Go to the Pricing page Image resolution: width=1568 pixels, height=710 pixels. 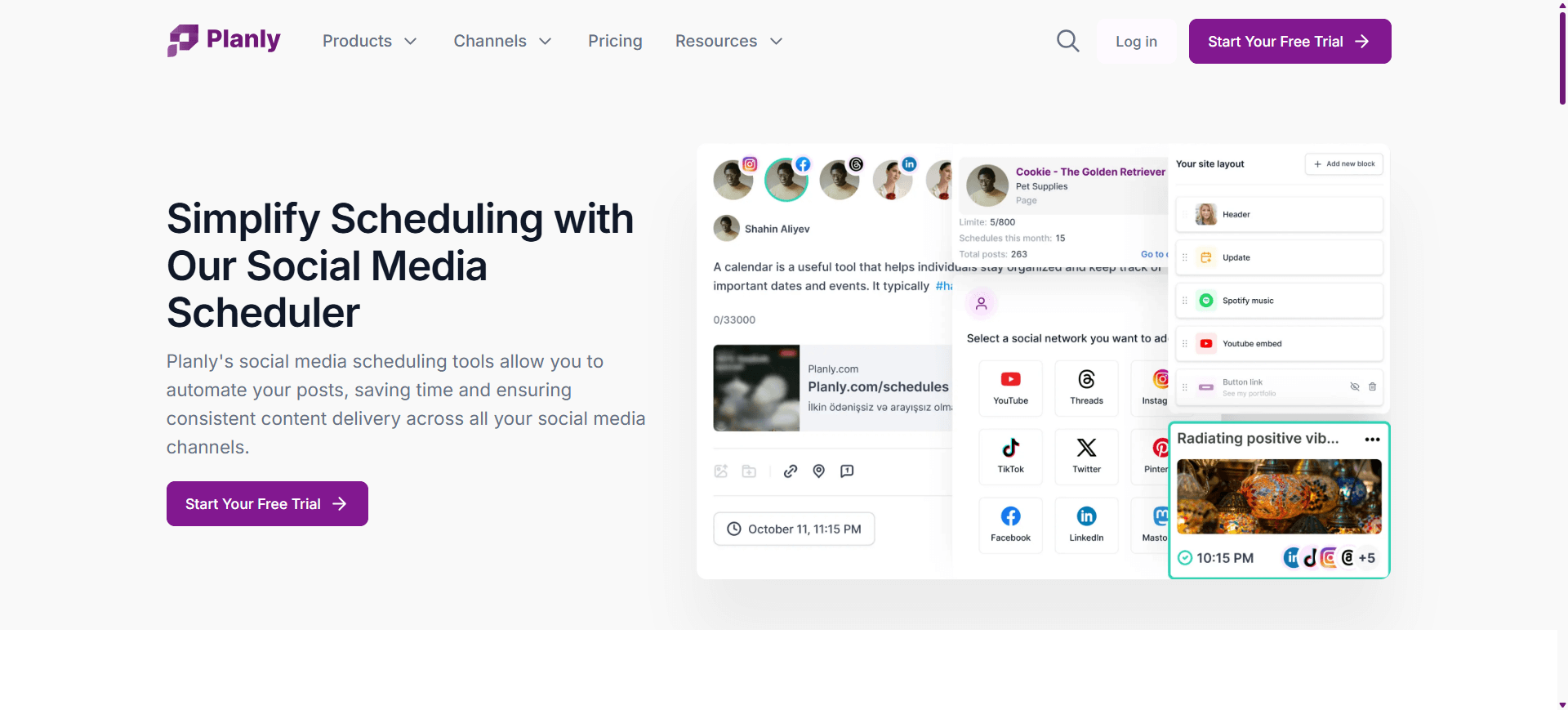click(615, 41)
